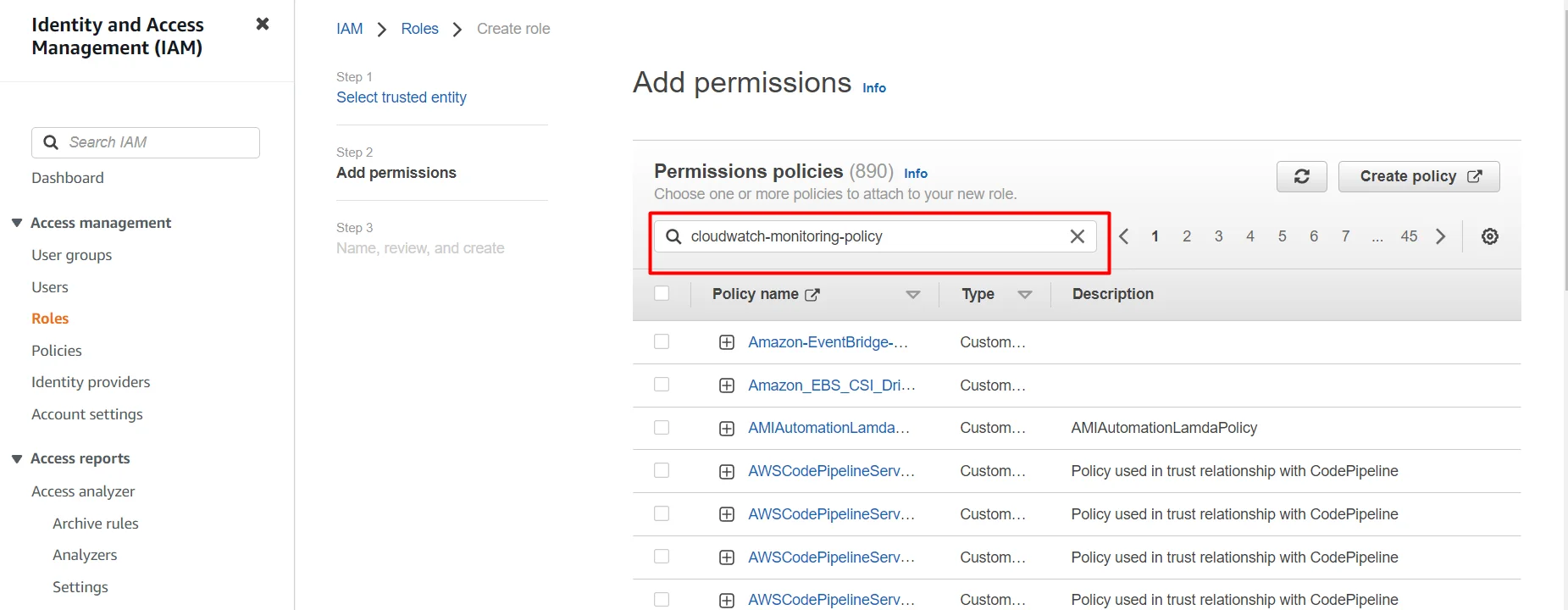Open Identity providers in sidebar
The image size is (1568, 610).
pyautogui.click(x=91, y=382)
